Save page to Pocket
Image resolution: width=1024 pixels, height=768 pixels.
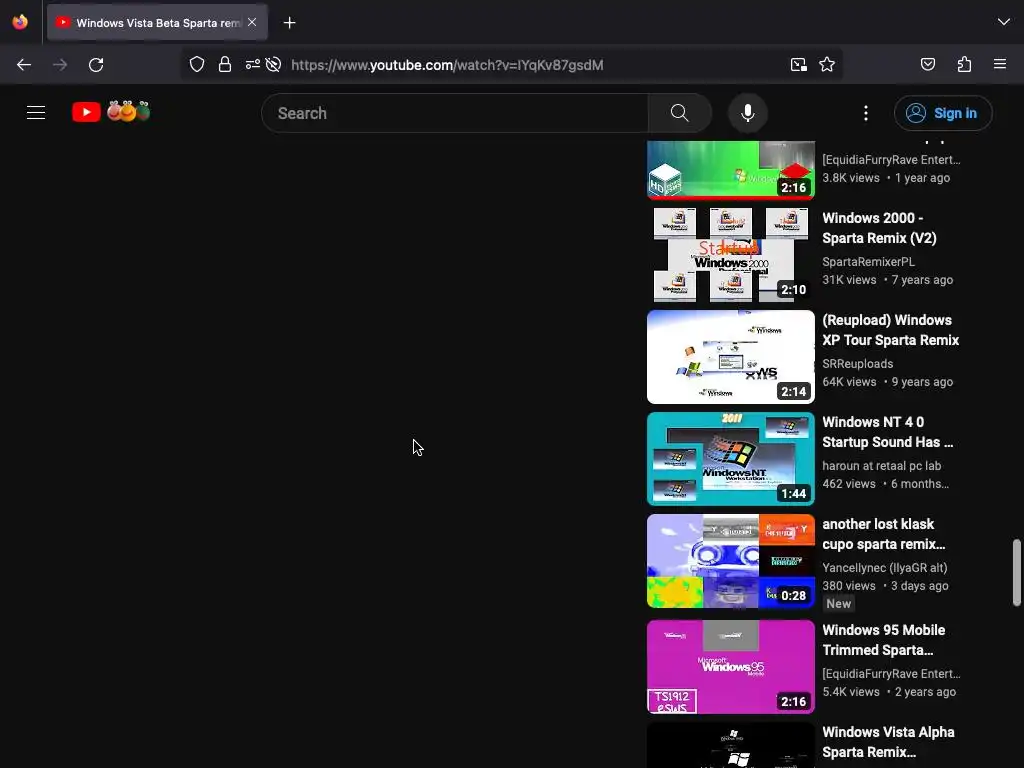927,64
